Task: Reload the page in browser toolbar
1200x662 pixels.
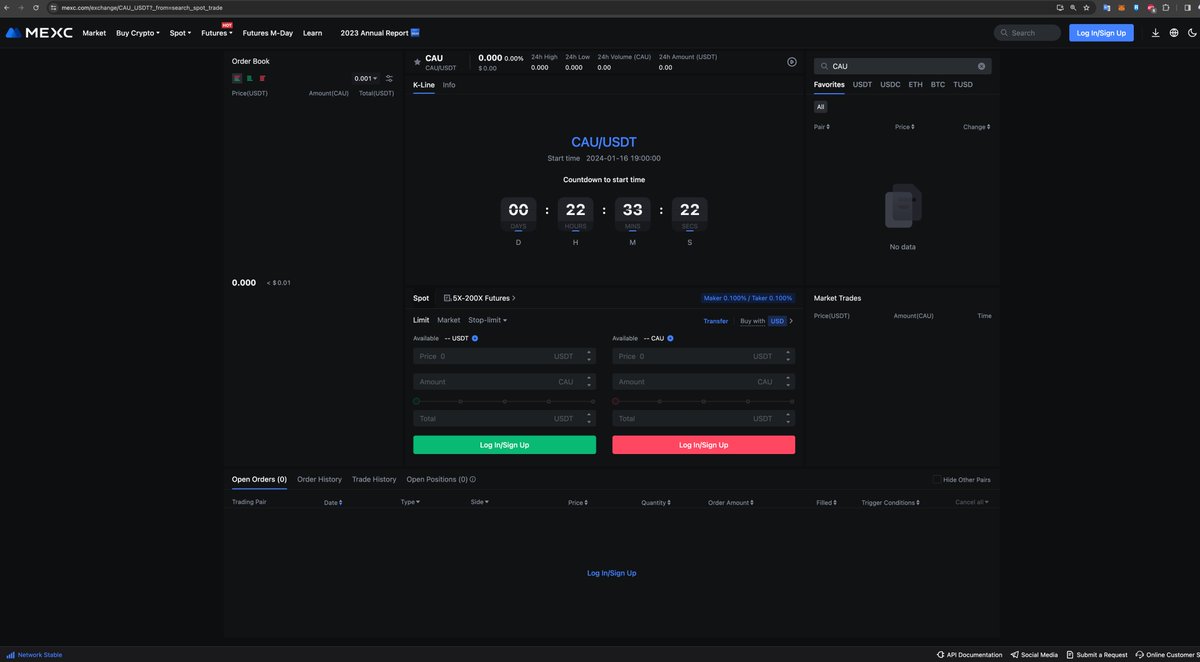Action: coord(36,7)
